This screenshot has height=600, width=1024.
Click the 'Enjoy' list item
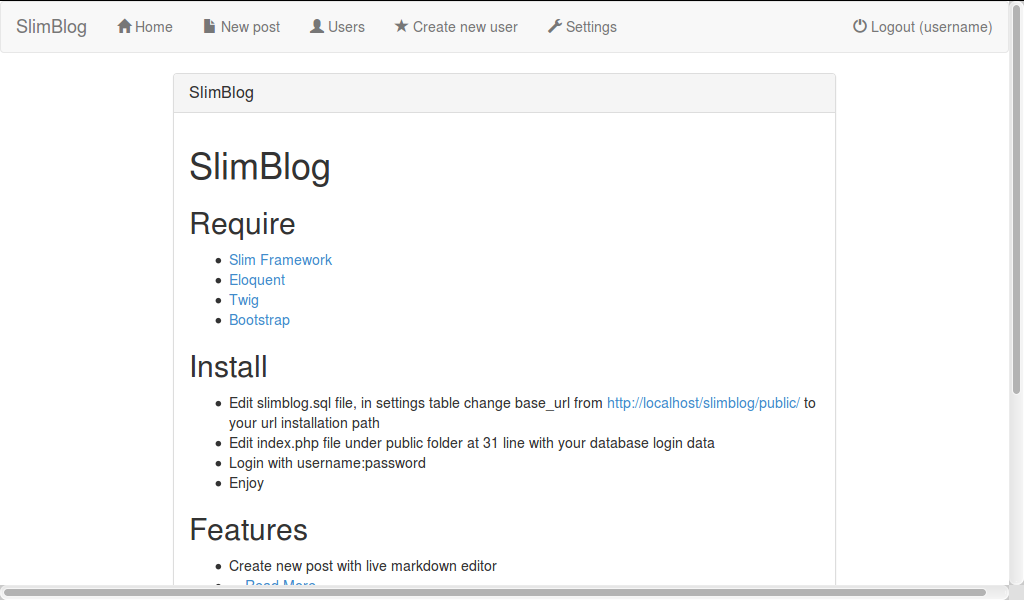pos(246,483)
